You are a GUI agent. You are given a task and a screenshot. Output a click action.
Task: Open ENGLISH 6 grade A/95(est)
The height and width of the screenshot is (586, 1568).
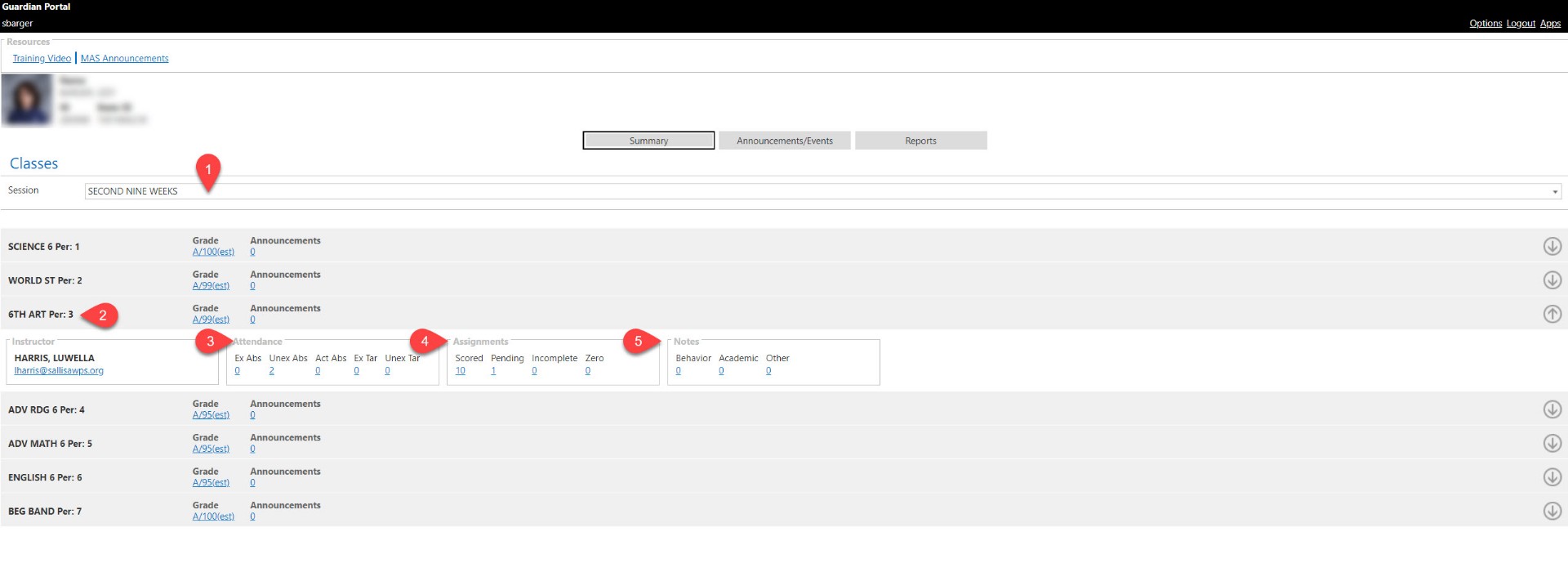click(211, 483)
